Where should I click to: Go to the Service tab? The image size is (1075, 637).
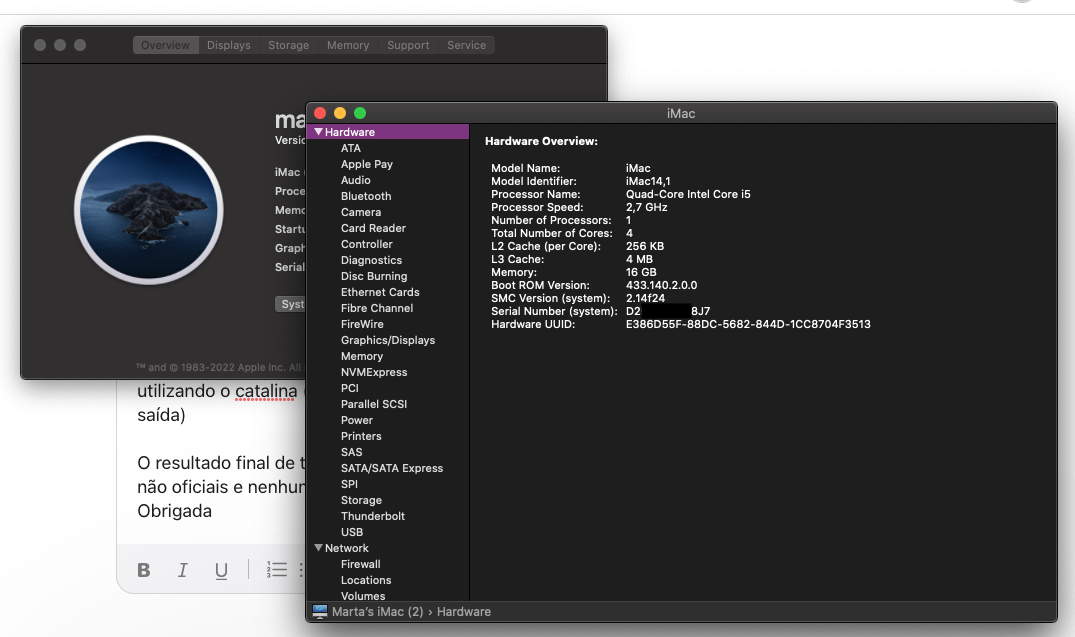466,45
